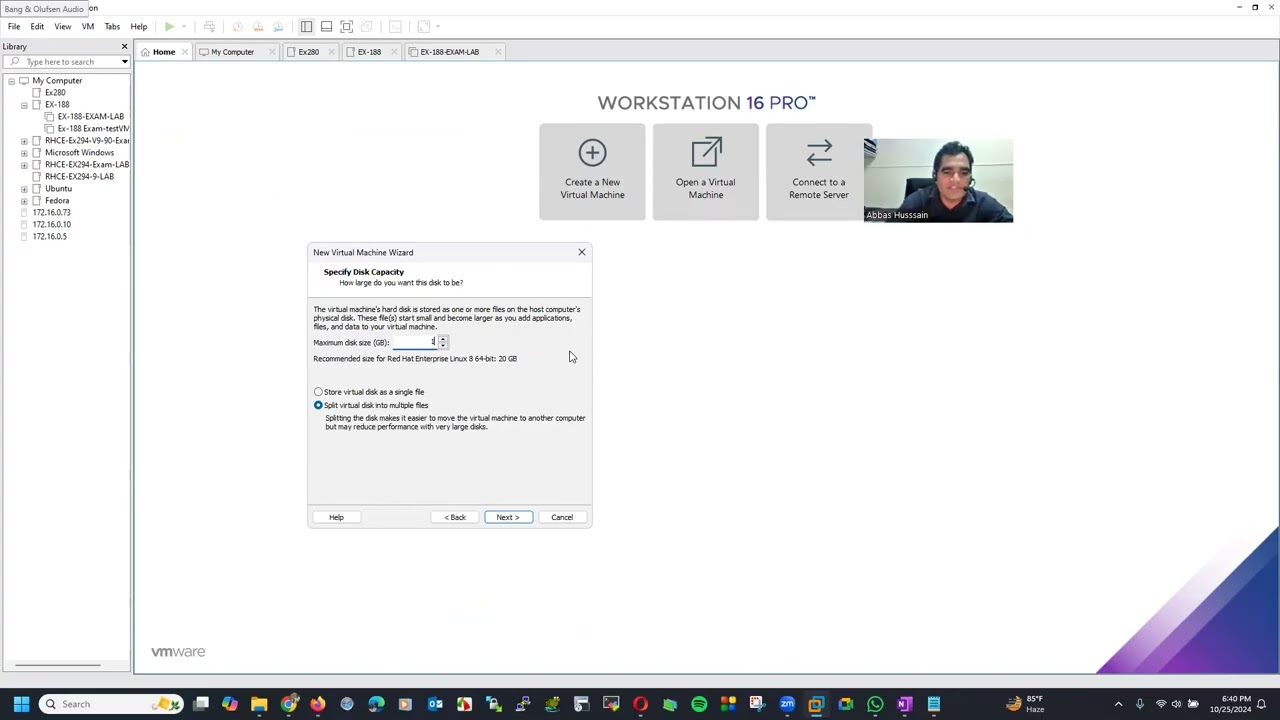Open OneNote from the taskbar

click(x=904, y=704)
